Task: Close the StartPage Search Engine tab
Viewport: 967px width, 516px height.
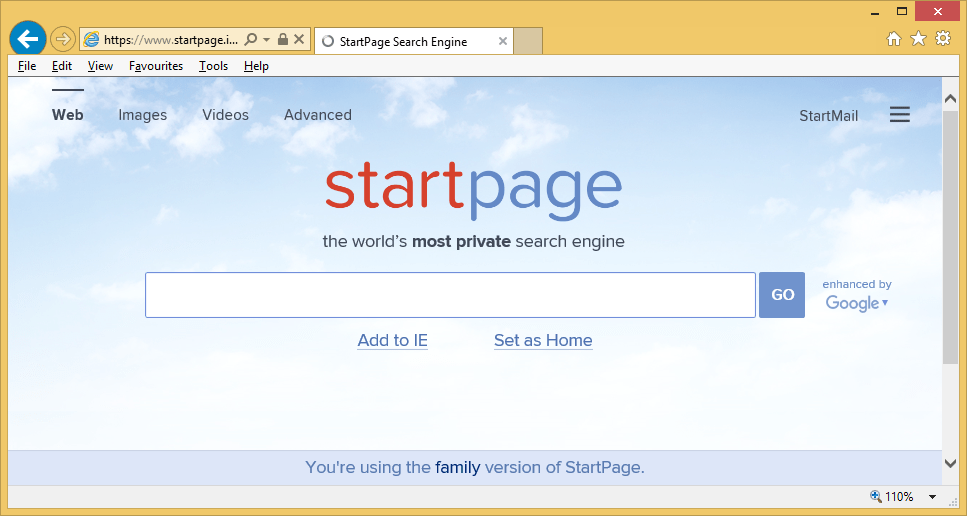Action: [x=503, y=41]
